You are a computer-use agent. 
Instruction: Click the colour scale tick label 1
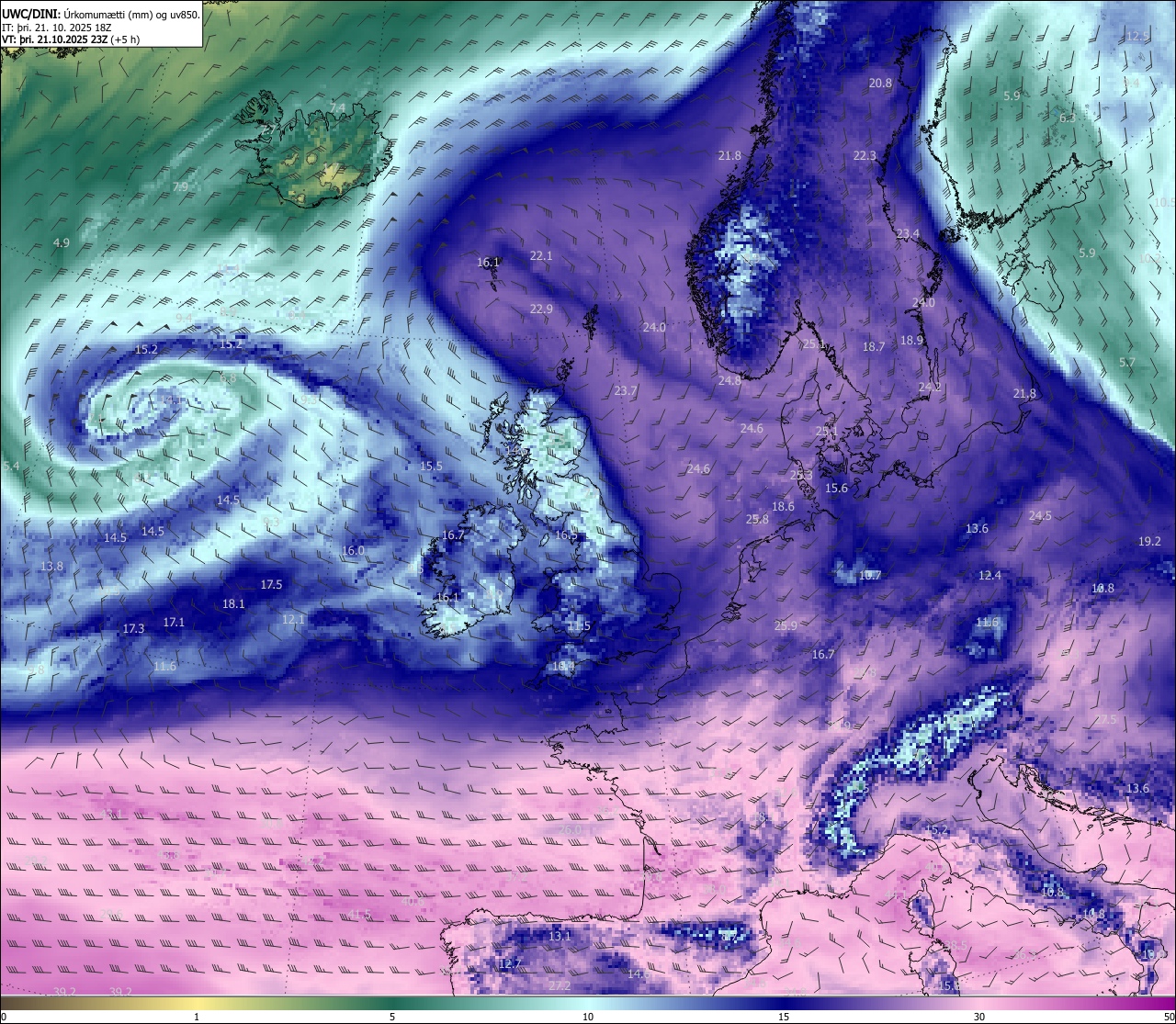197,1017
